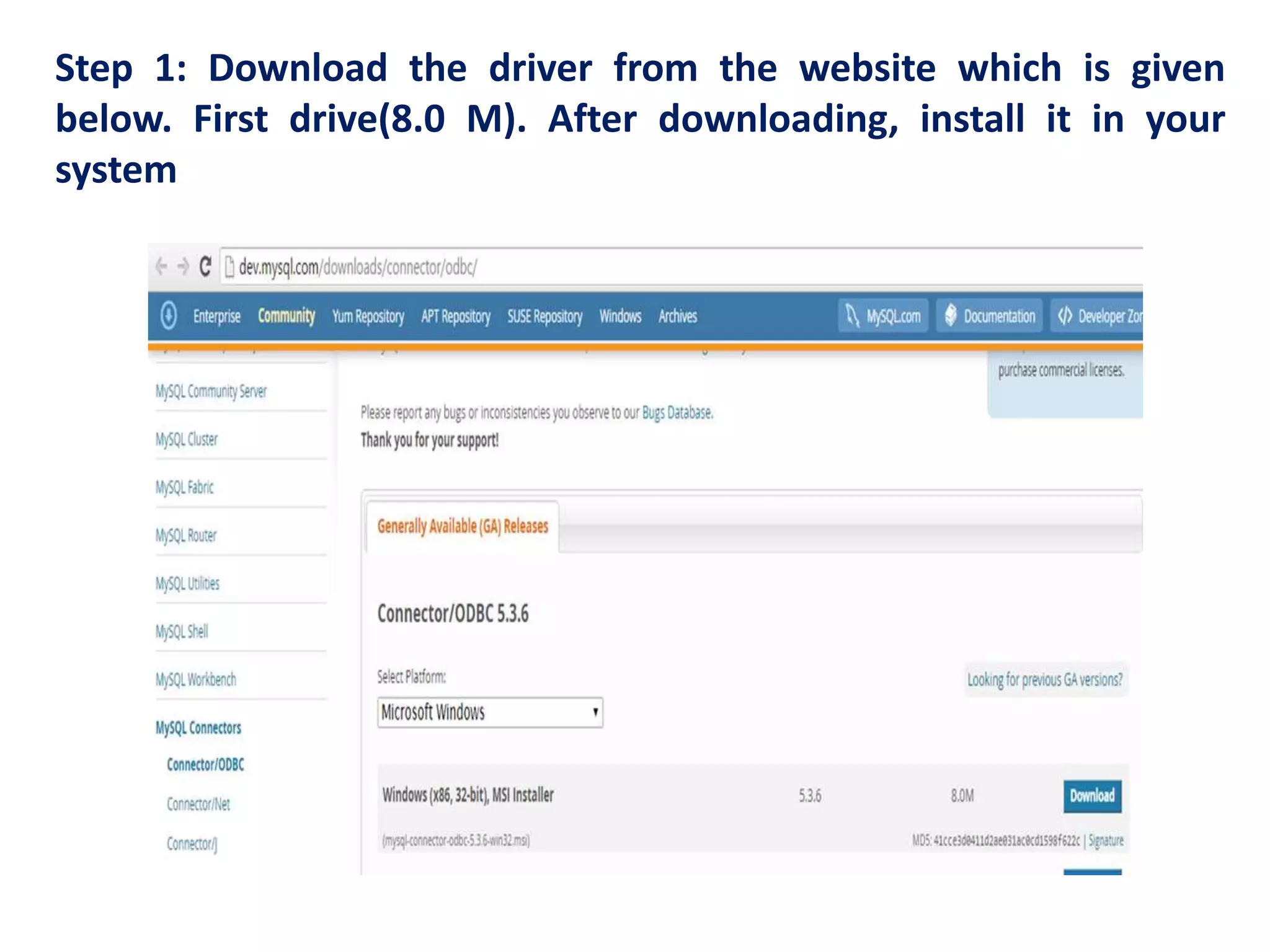
Task: Open the SUSE Repository menu item
Action: click(x=544, y=317)
